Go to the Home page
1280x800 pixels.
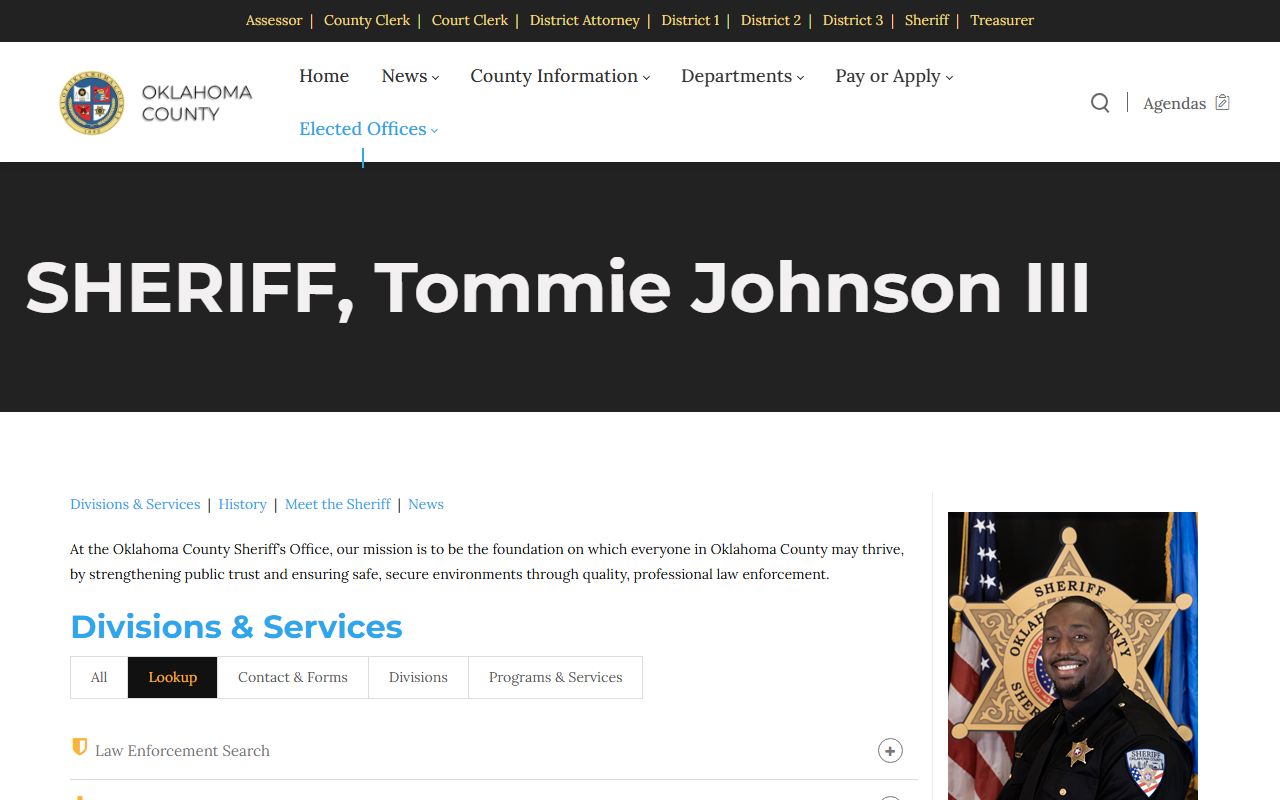(324, 76)
